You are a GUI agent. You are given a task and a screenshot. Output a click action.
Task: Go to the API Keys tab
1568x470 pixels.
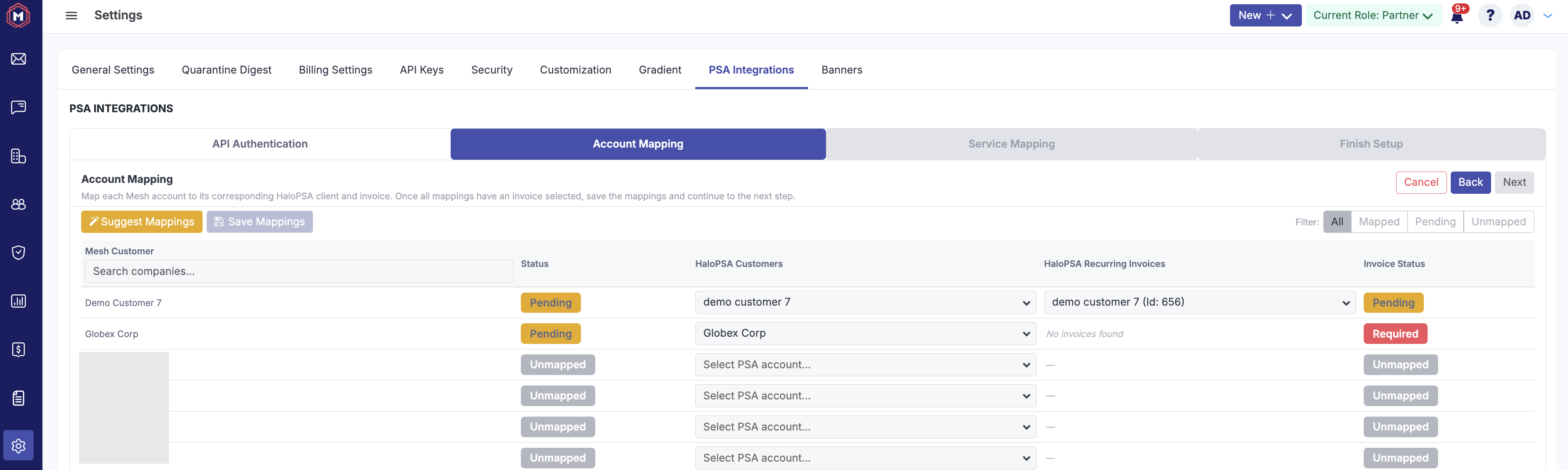422,70
